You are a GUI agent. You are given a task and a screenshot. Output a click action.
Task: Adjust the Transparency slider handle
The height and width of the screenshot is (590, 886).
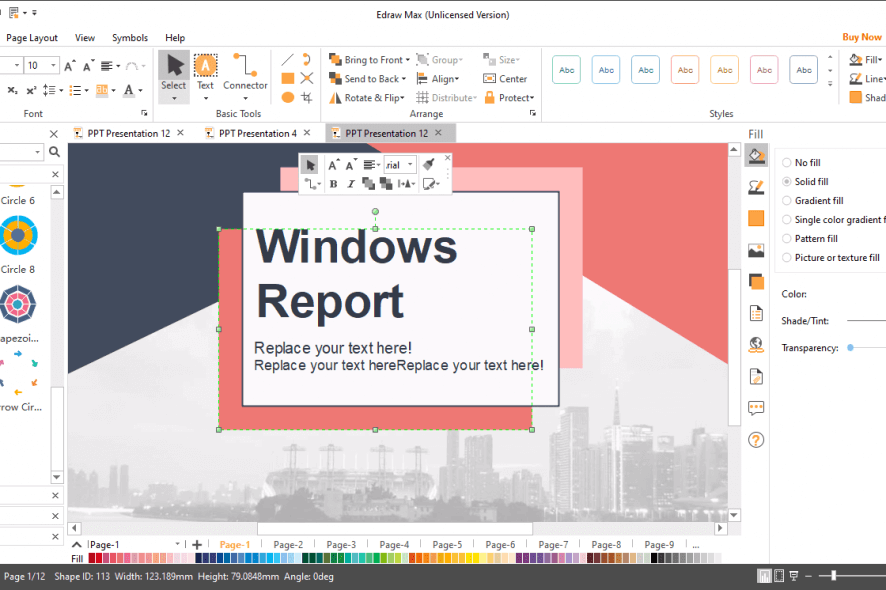(850, 348)
